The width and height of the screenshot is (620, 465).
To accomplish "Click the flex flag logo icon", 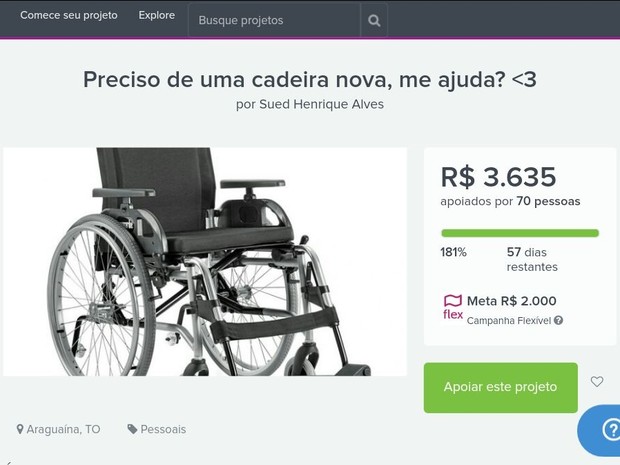I will pos(453,307).
